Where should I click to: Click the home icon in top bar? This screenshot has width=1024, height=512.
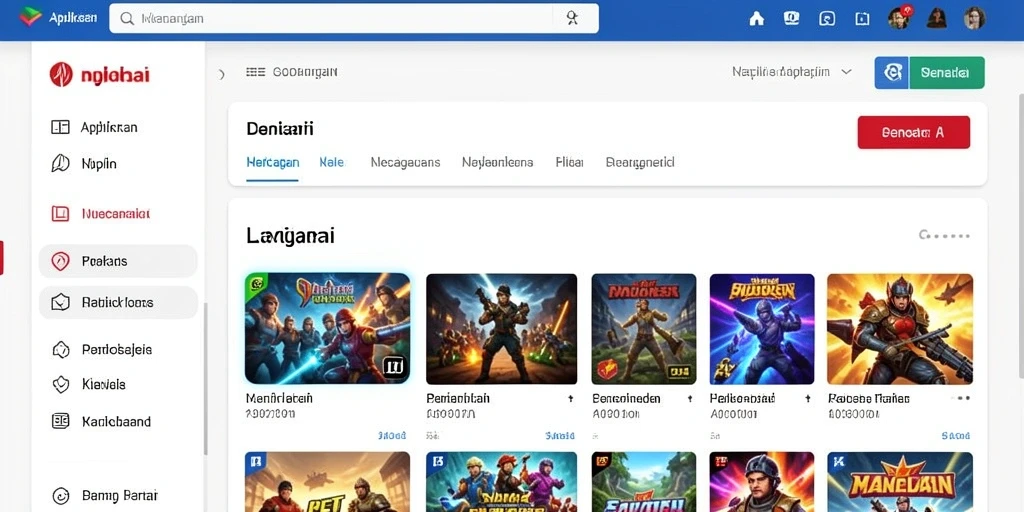pyautogui.click(x=756, y=18)
